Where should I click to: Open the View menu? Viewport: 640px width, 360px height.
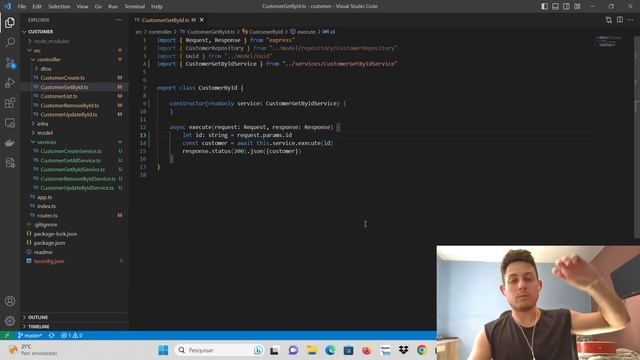click(x=82, y=7)
